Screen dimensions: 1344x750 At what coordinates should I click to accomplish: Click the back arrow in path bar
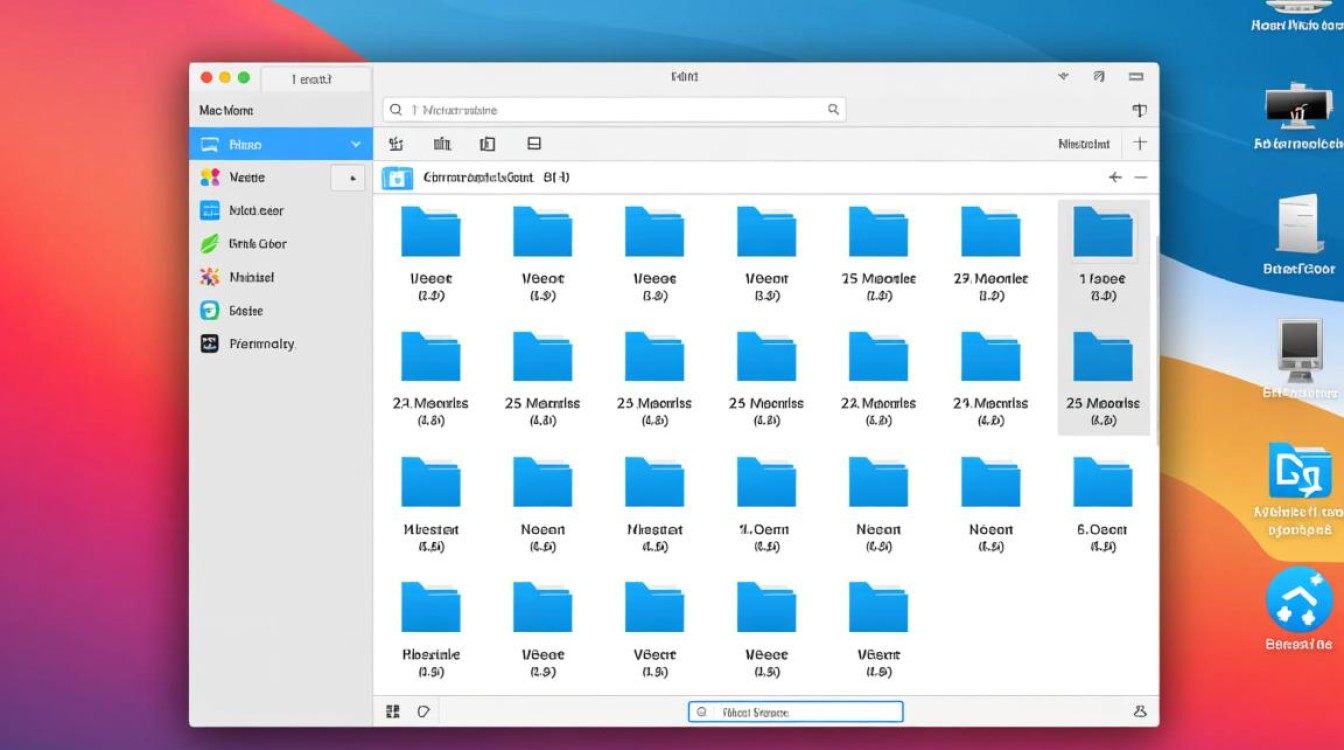[1115, 178]
